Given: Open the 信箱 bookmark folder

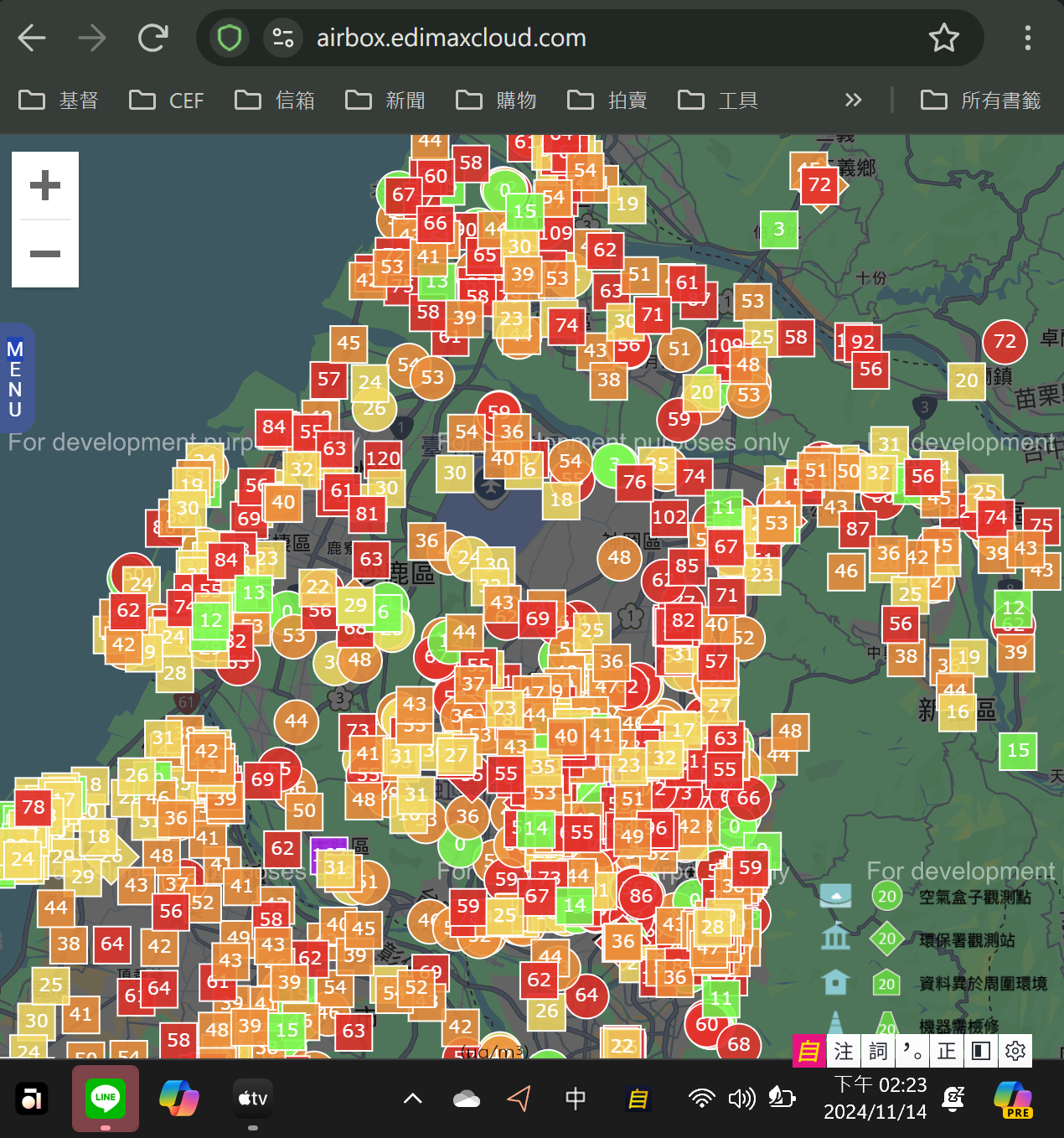Looking at the screenshot, I should (275, 101).
